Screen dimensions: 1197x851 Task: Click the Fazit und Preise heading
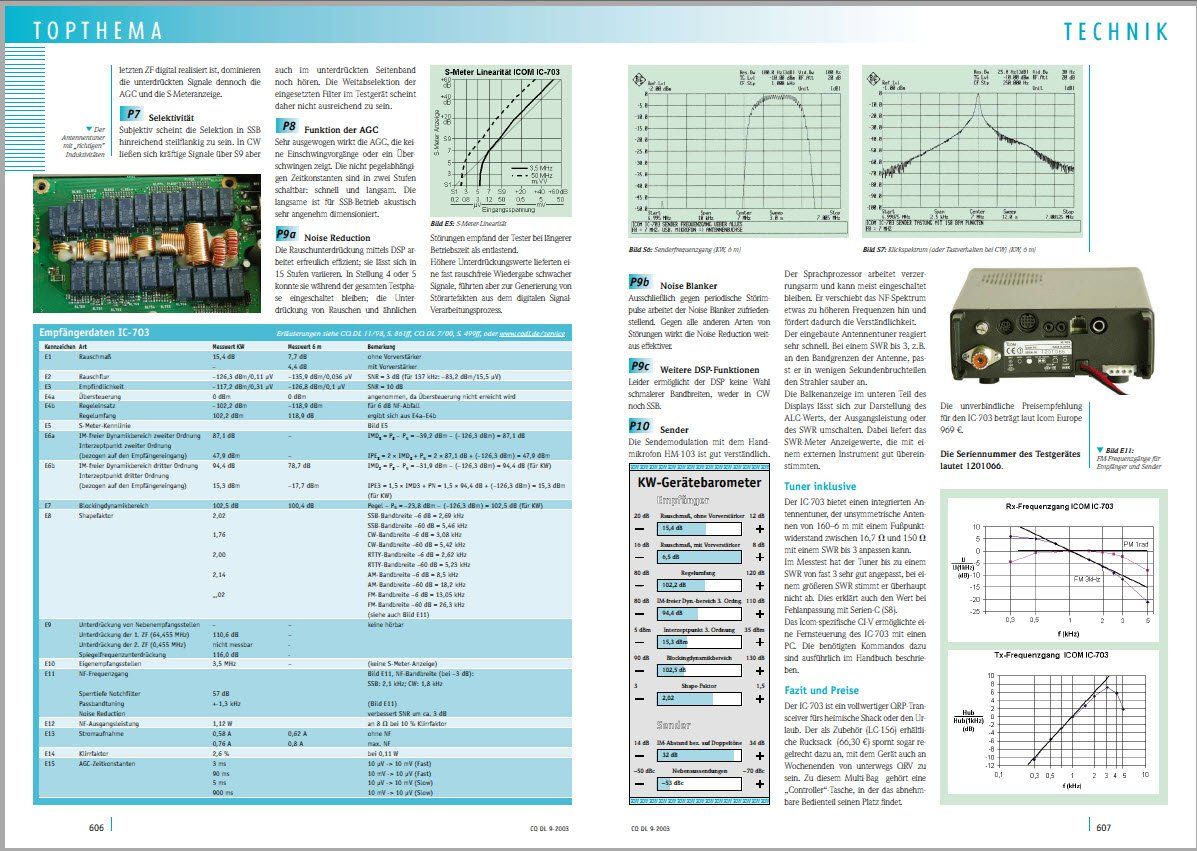click(x=821, y=690)
